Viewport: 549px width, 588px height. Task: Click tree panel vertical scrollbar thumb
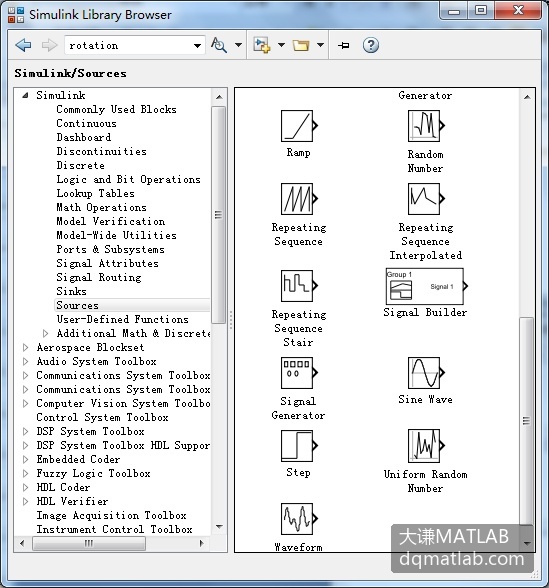pyautogui.click(x=219, y=214)
